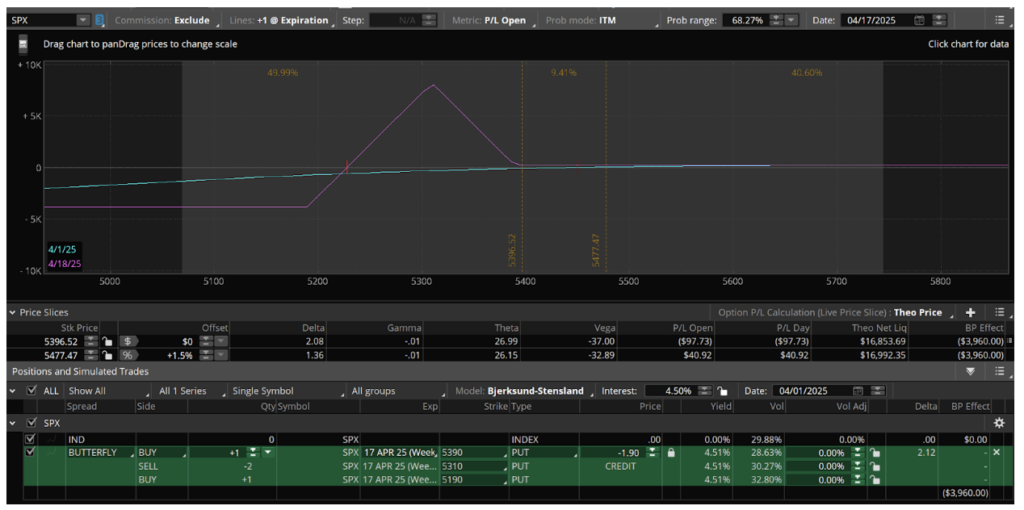Open the Lines +1 @ Expiration menu
This screenshot has width=1024, height=510.
pos(281,20)
